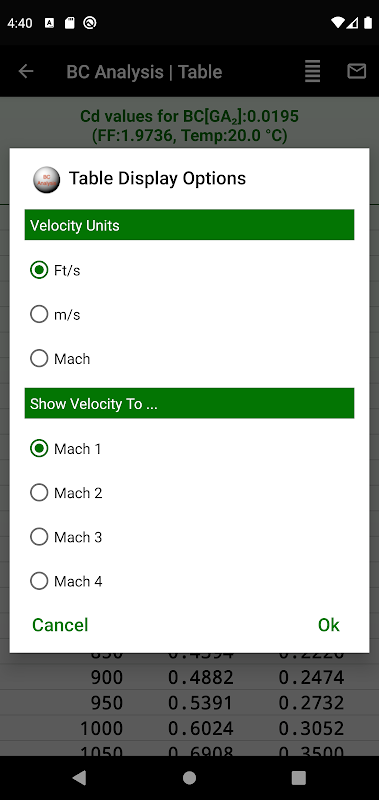
Task: Choose Mach 4 velocity limit
Action: (66, 581)
